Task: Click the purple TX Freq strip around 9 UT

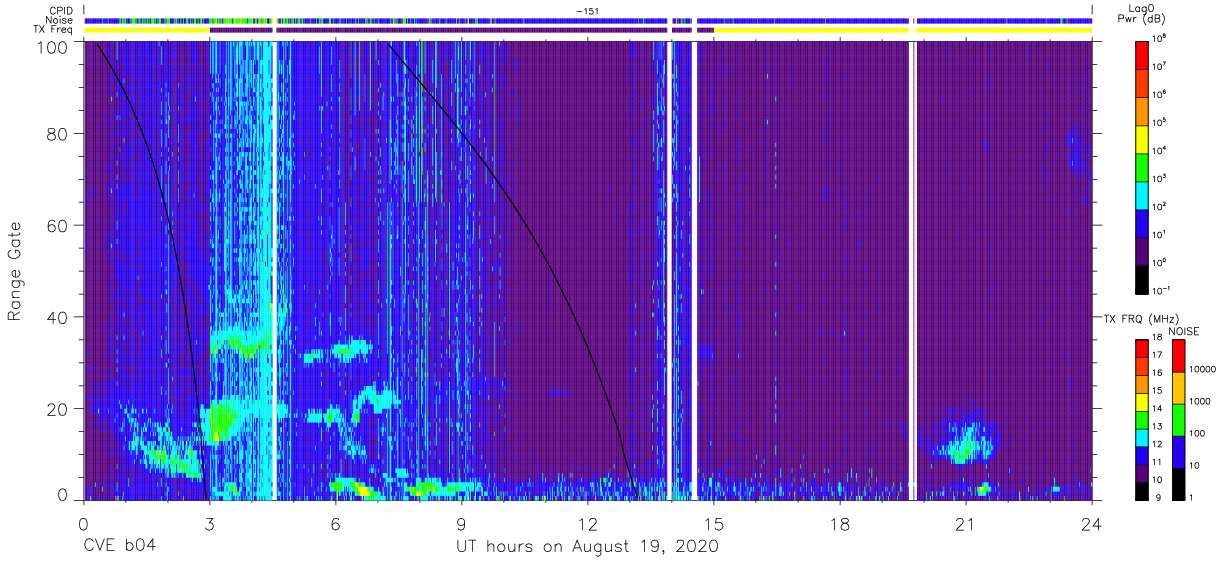Action: coord(471,30)
